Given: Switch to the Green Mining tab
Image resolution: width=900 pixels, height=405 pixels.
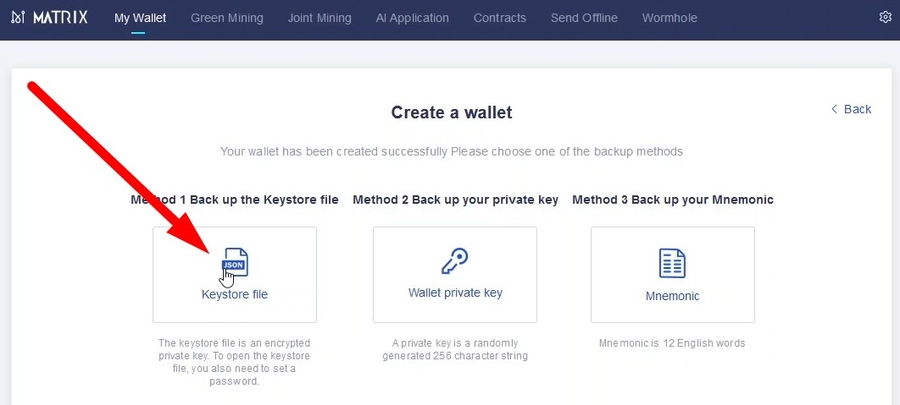Looking at the screenshot, I should click(227, 18).
